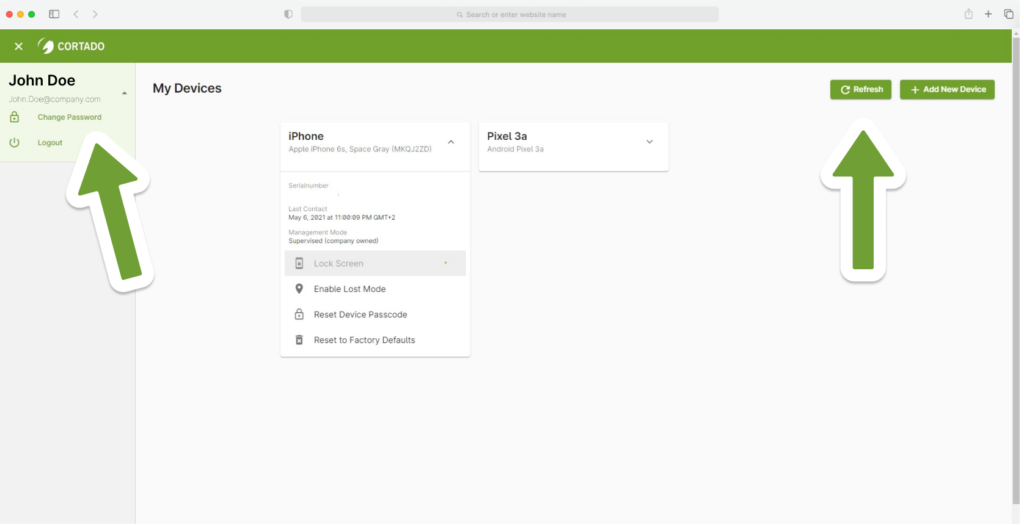Viewport: 1024px width, 525px height.
Task: Click the My Devices heading
Action: coord(187,88)
